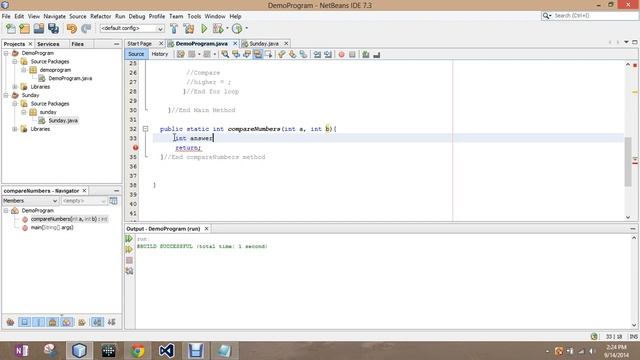
Task: Toggle Show Inner Classes in Navigator
Action: click(67, 322)
